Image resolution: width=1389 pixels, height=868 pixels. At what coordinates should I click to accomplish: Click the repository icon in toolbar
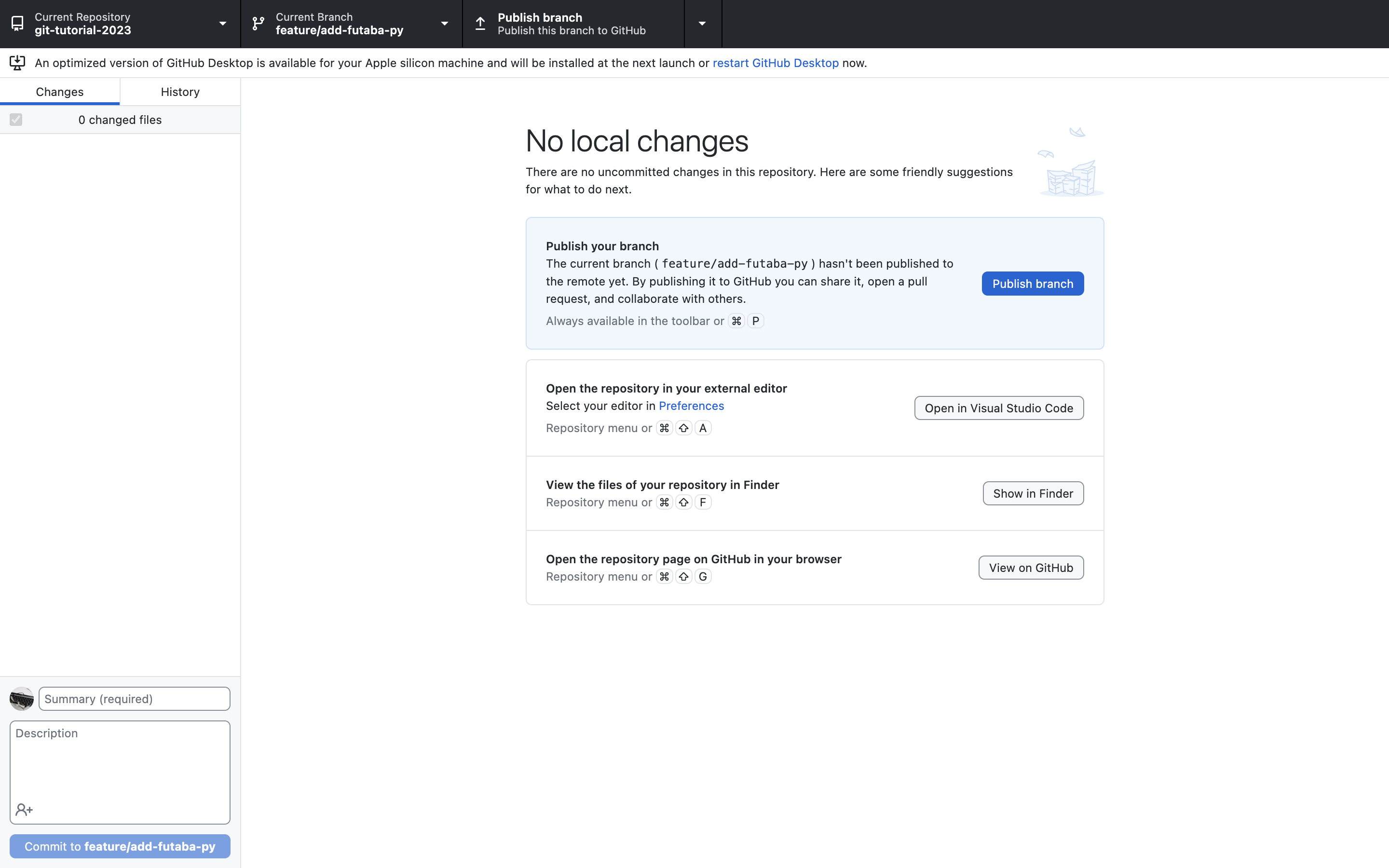pyautogui.click(x=17, y=24)
